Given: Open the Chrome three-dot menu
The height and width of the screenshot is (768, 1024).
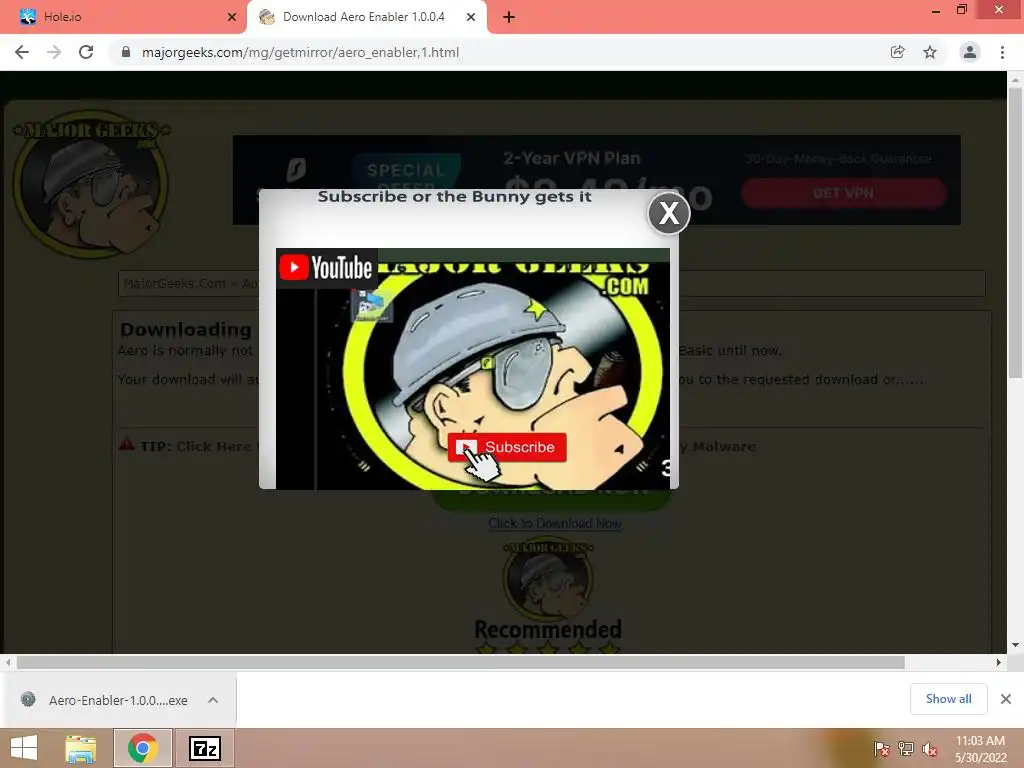Looking at the screenshot, I should 1002,52.
